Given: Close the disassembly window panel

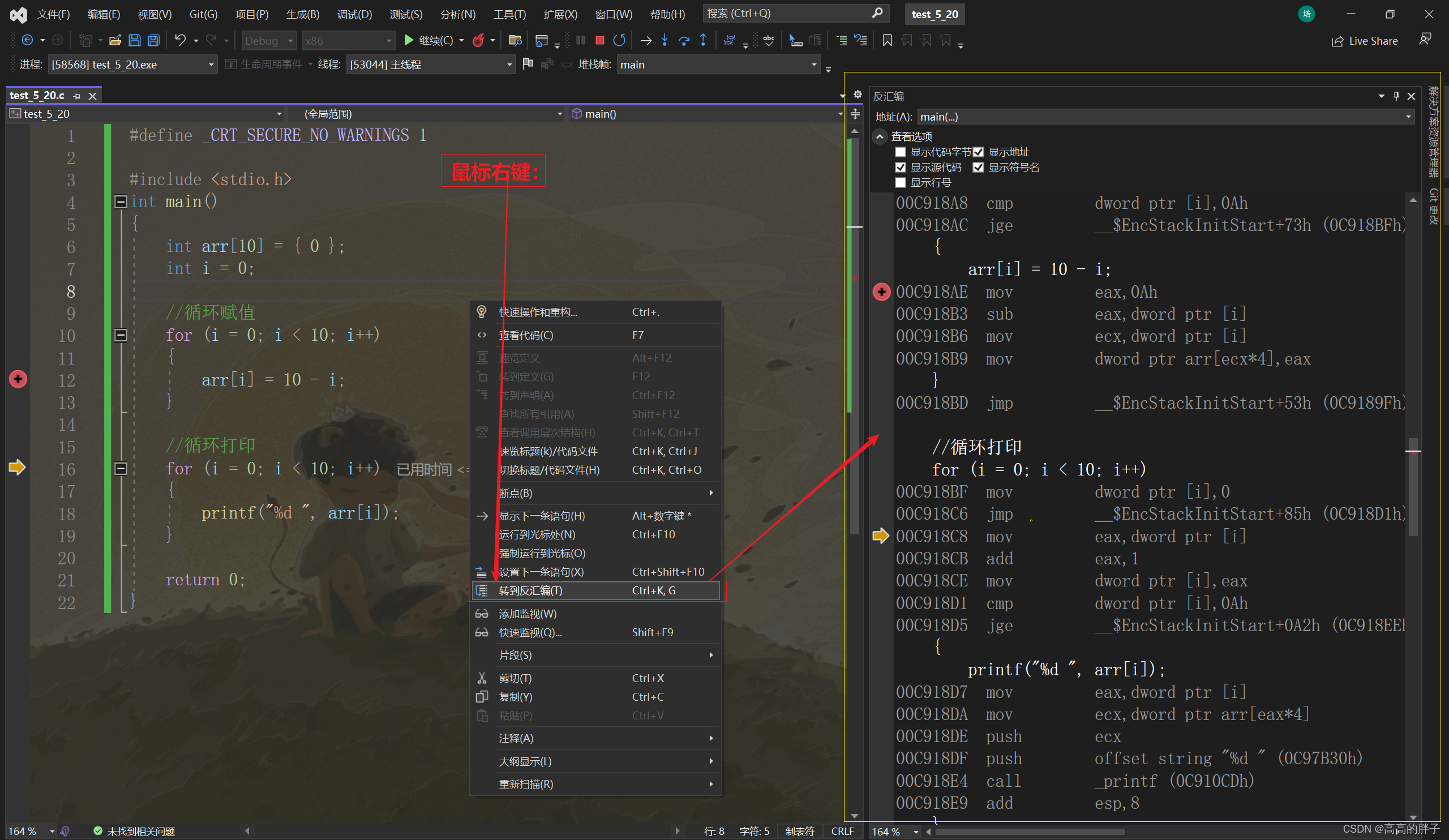Looking at the screenshot, I should [1411, 96].
